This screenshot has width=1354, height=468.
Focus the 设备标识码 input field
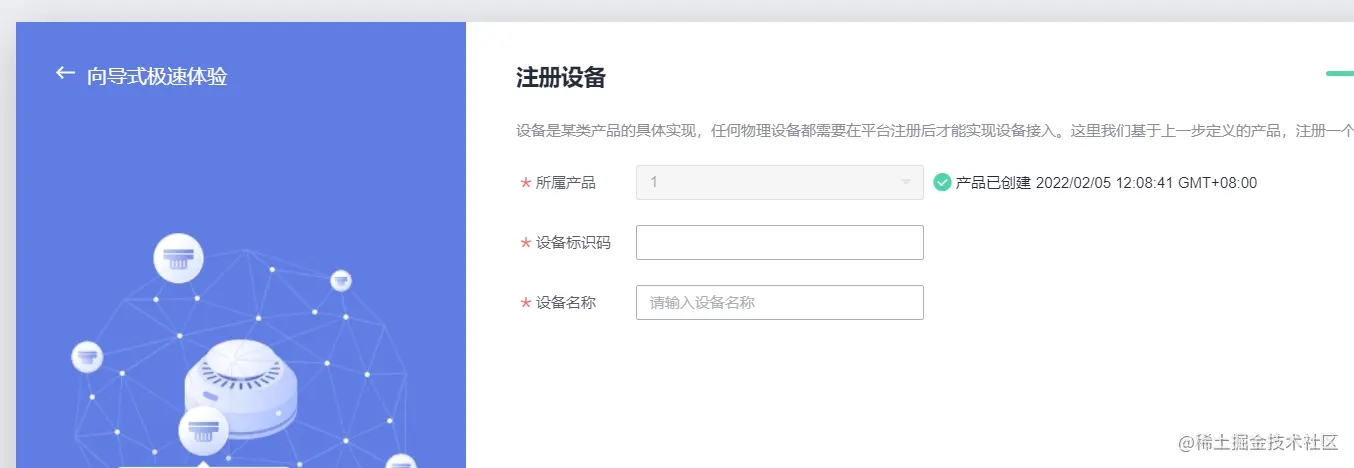pyautogui.click(x=779, y=242)
